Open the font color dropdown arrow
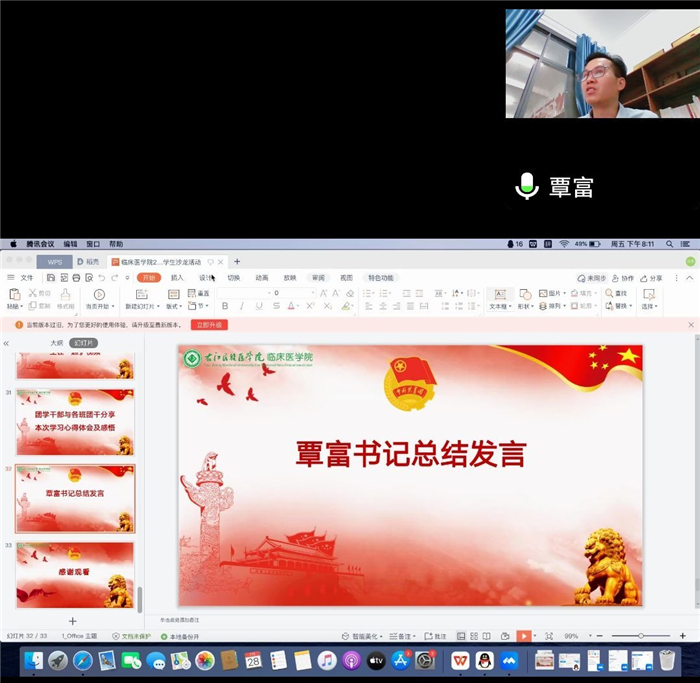Viewport: 700px width, 683px height. [x=298, y=306]
